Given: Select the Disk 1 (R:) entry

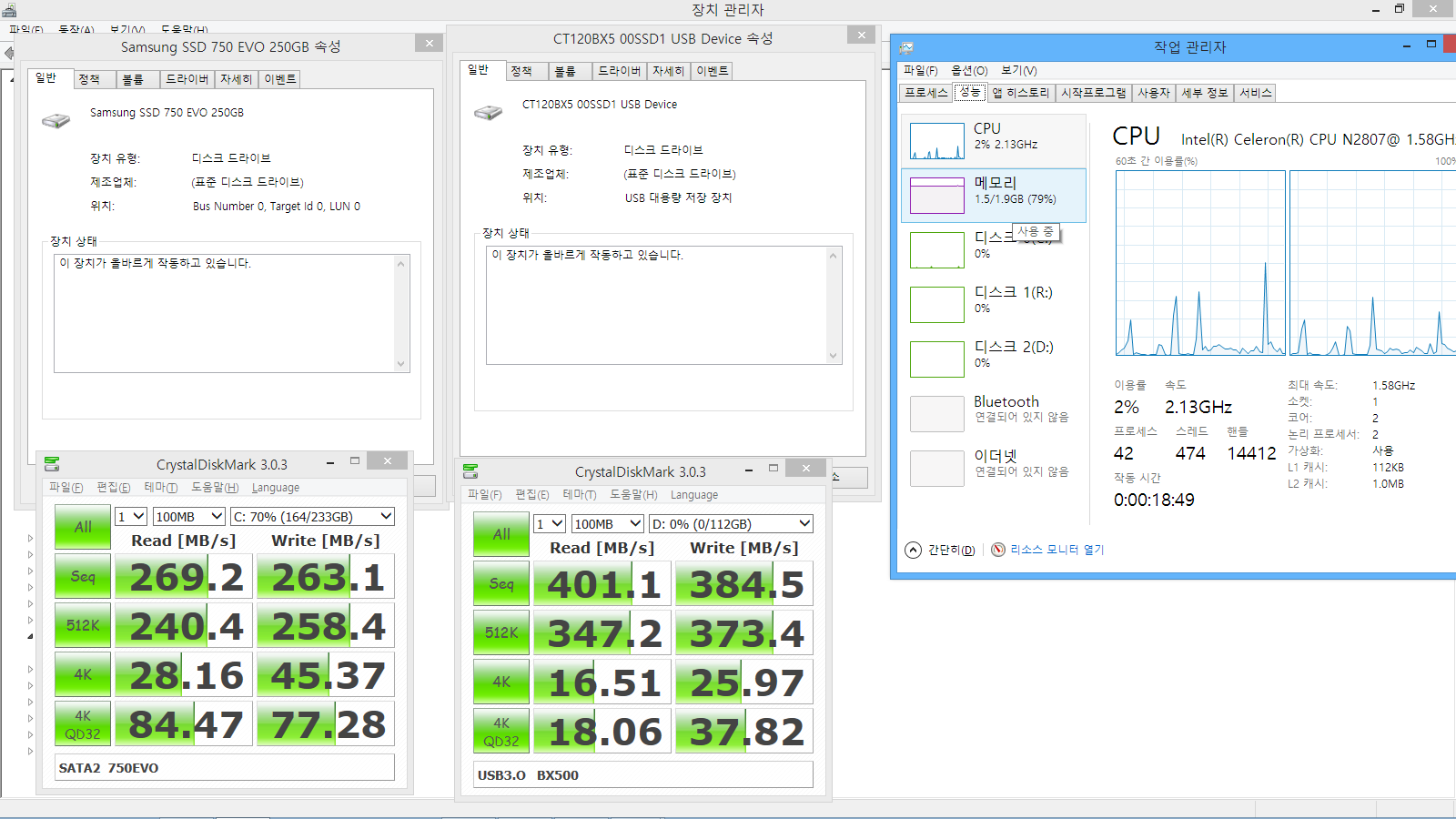Looking at the screenshot, I should pos(994,305).
